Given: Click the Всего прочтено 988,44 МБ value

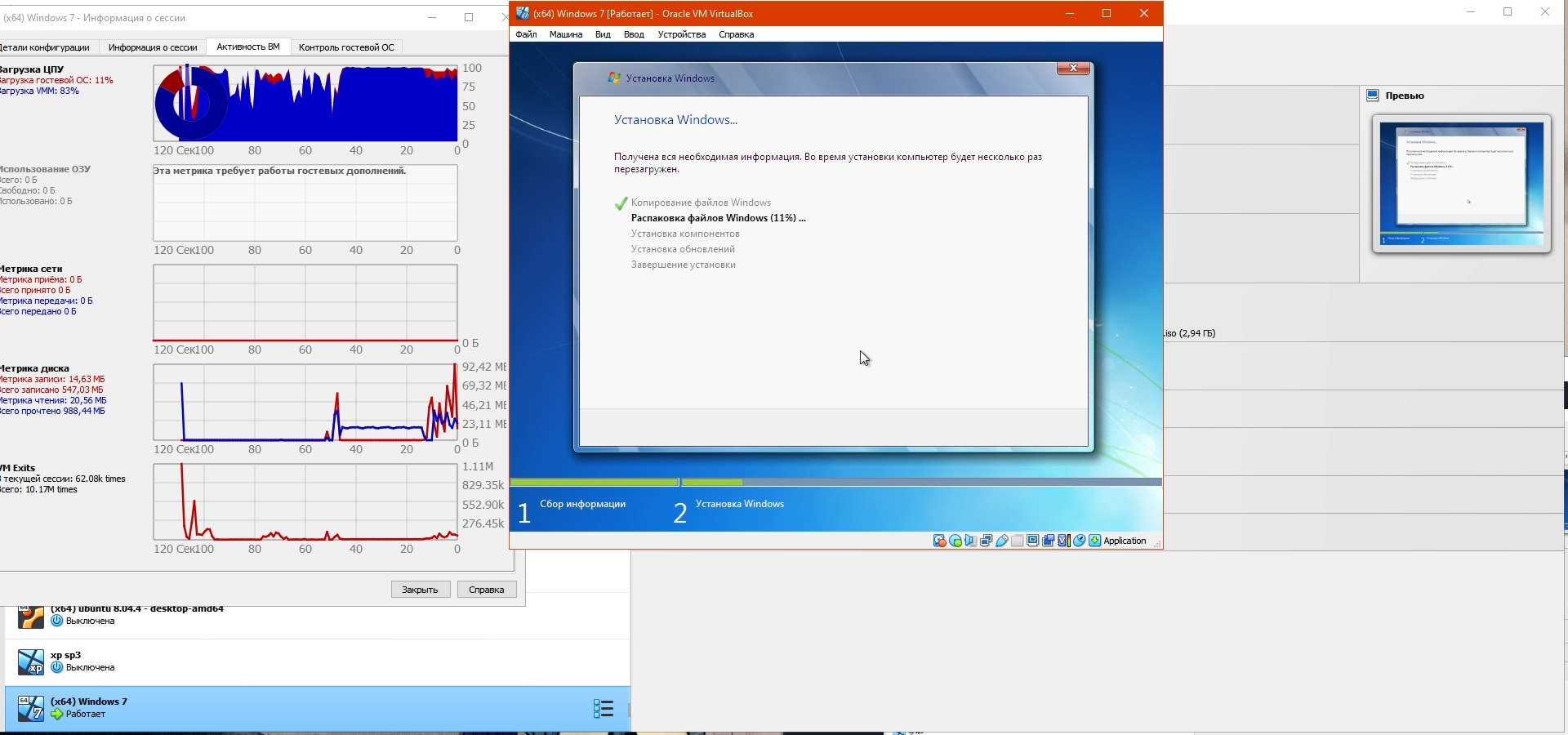Looking at the screenshot, I should (52, 411).
